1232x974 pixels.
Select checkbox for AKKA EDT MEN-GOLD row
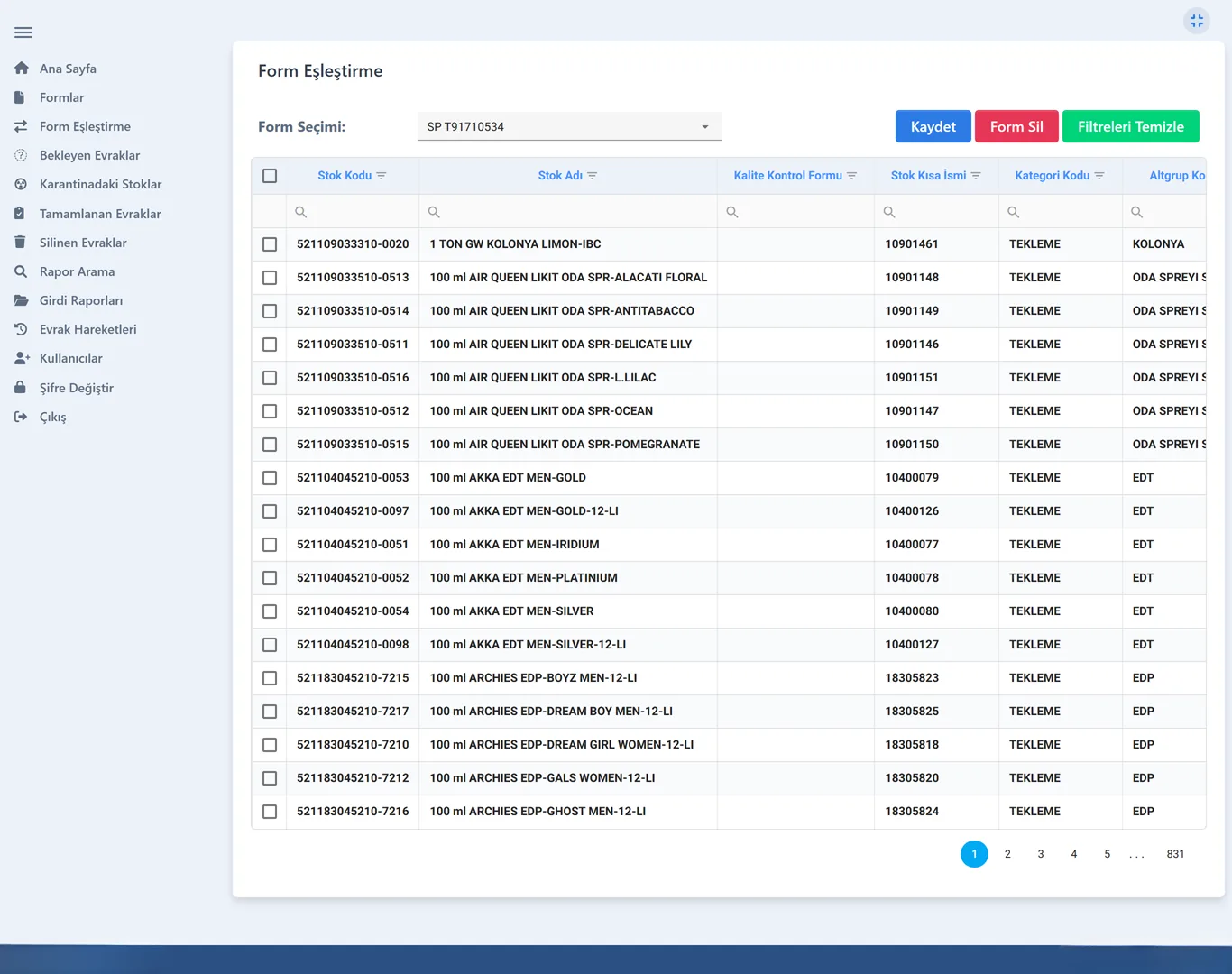click(270, 478)
